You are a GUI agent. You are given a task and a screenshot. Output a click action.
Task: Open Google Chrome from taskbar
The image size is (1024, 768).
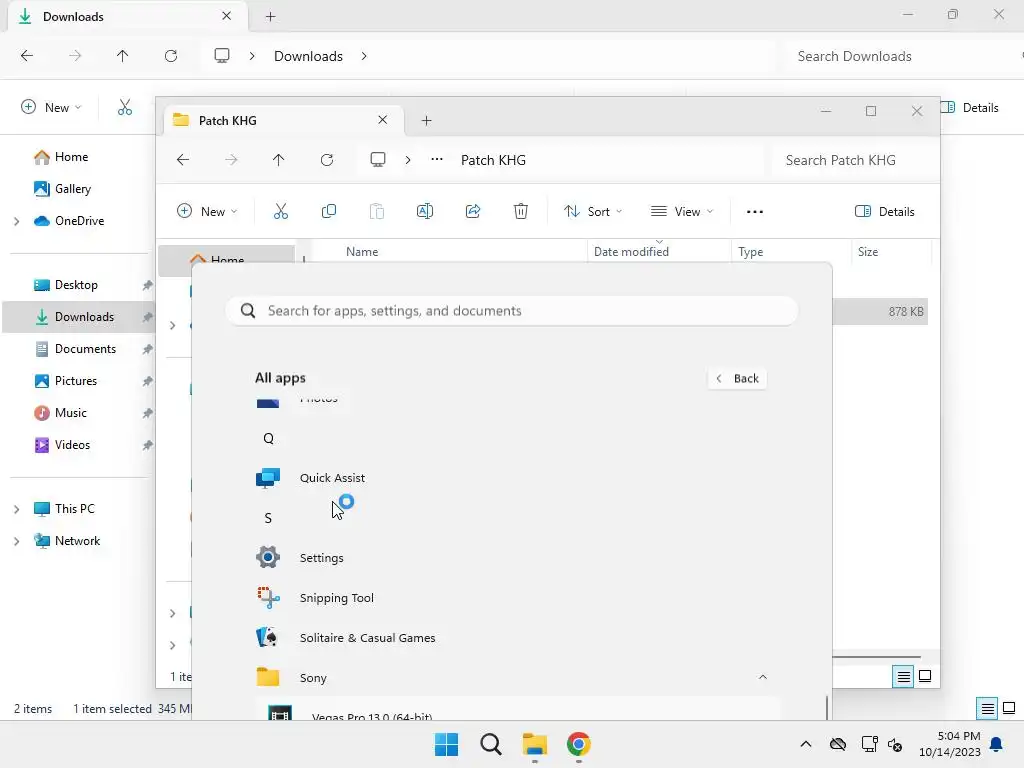click(x=579, y=744)
